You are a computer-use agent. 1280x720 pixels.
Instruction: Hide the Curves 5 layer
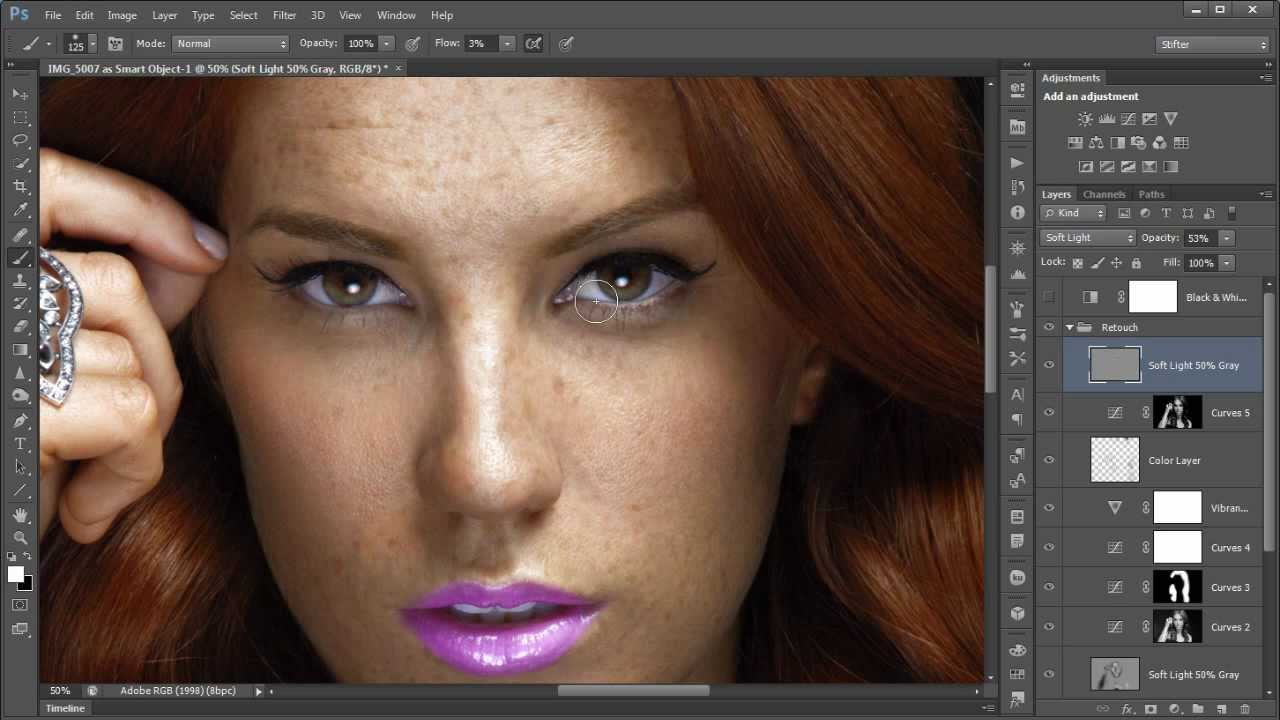pos(1049,413)
